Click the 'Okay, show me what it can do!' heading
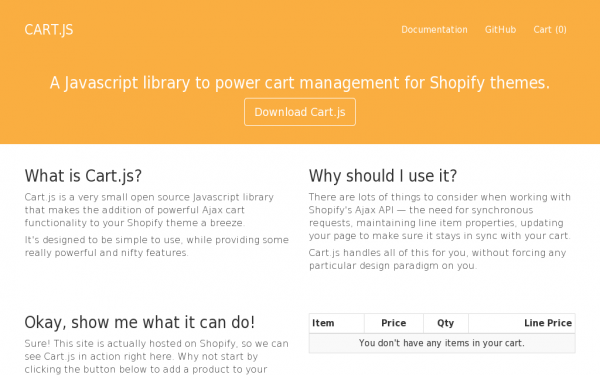Screen dimensions: 600x375 (x=140, y=323)
